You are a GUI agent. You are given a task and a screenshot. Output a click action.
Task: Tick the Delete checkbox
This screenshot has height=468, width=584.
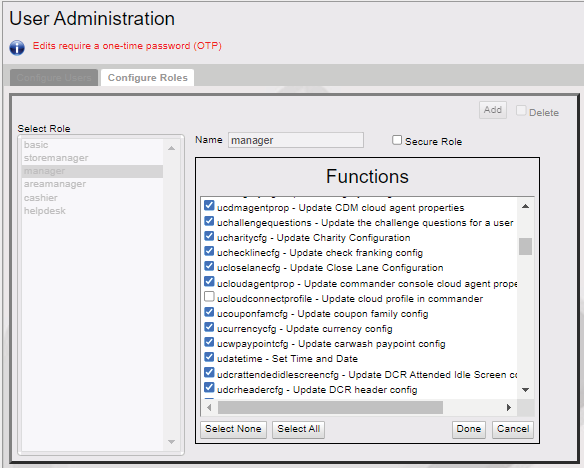point(521,111)
